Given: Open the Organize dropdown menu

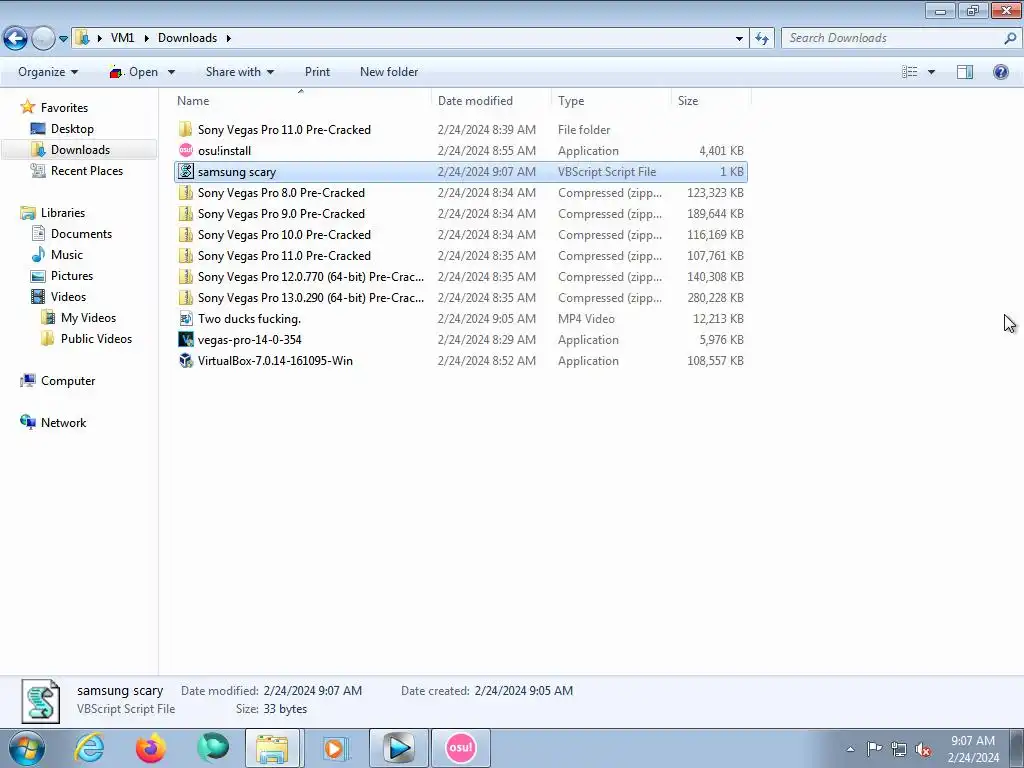Looking at the screenshot, I should pos(48,72).
